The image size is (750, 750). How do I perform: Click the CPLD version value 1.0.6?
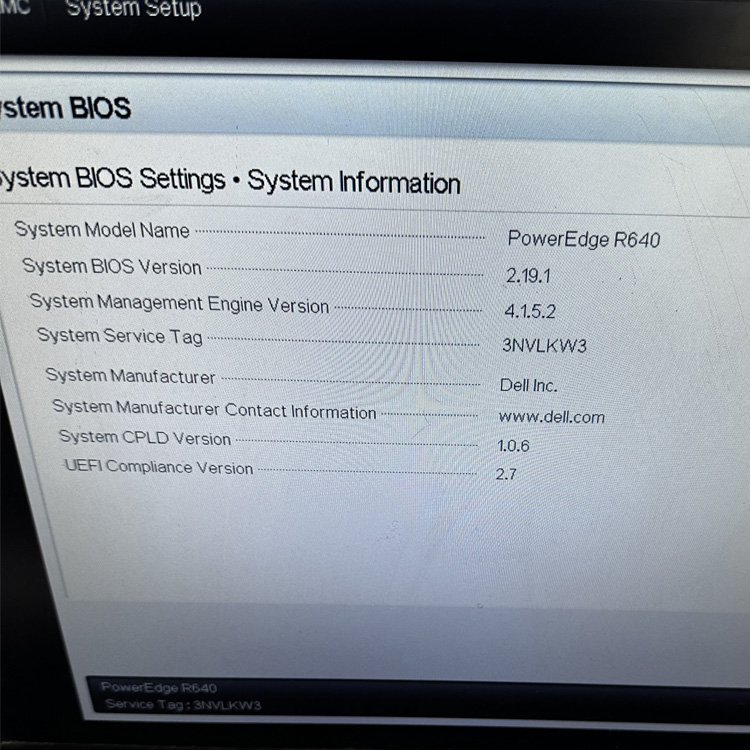[x=513, y=446]
